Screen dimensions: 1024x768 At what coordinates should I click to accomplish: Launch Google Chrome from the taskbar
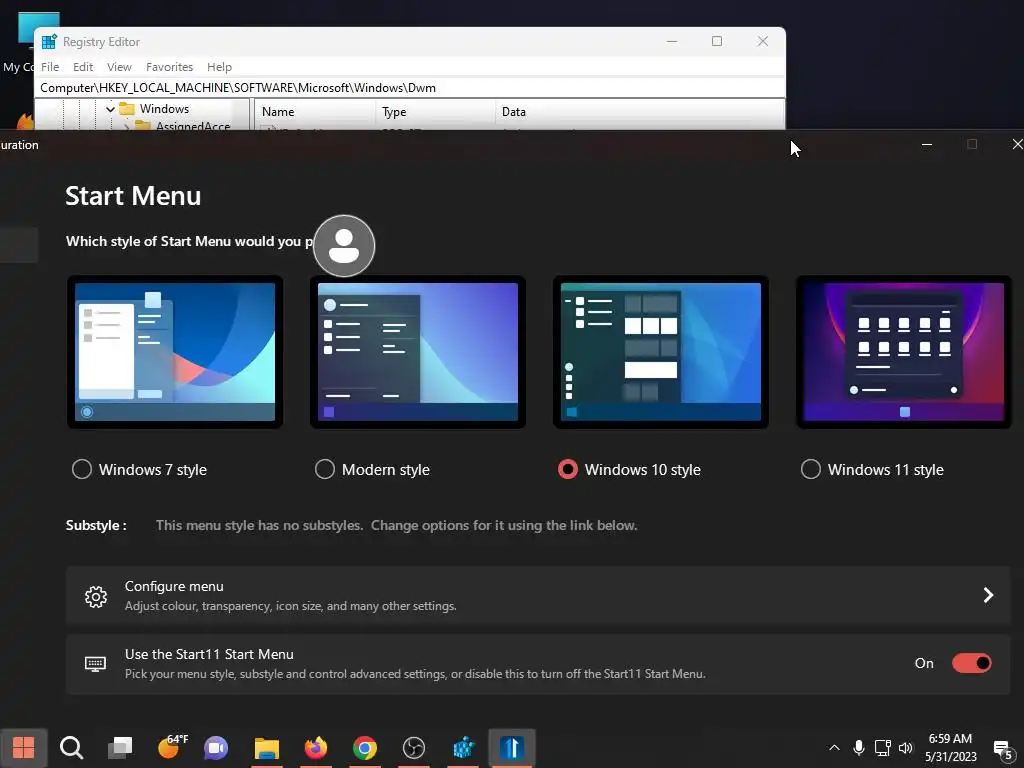coord(364,748)
